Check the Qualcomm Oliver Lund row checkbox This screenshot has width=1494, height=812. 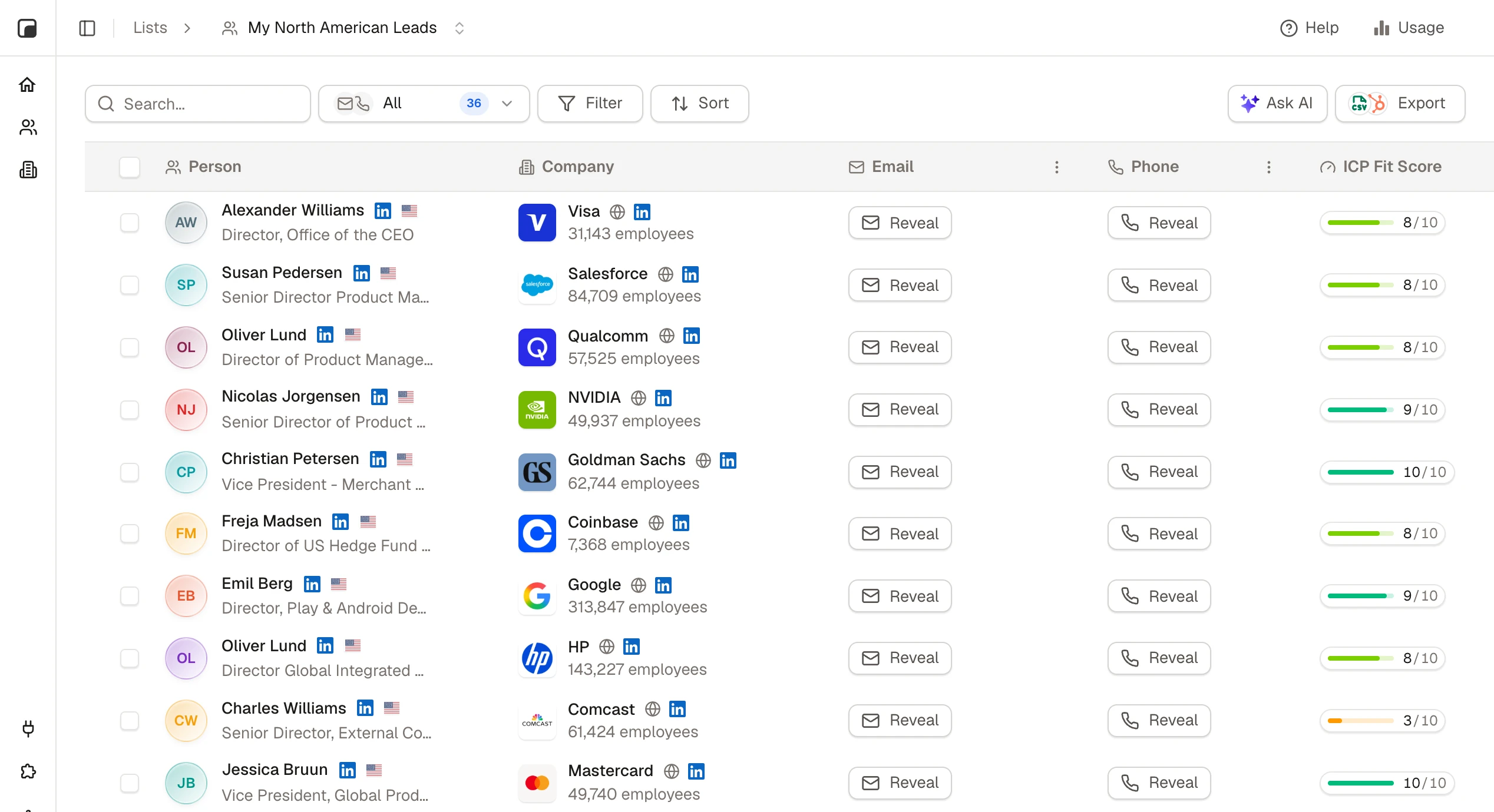coord(130,347)
